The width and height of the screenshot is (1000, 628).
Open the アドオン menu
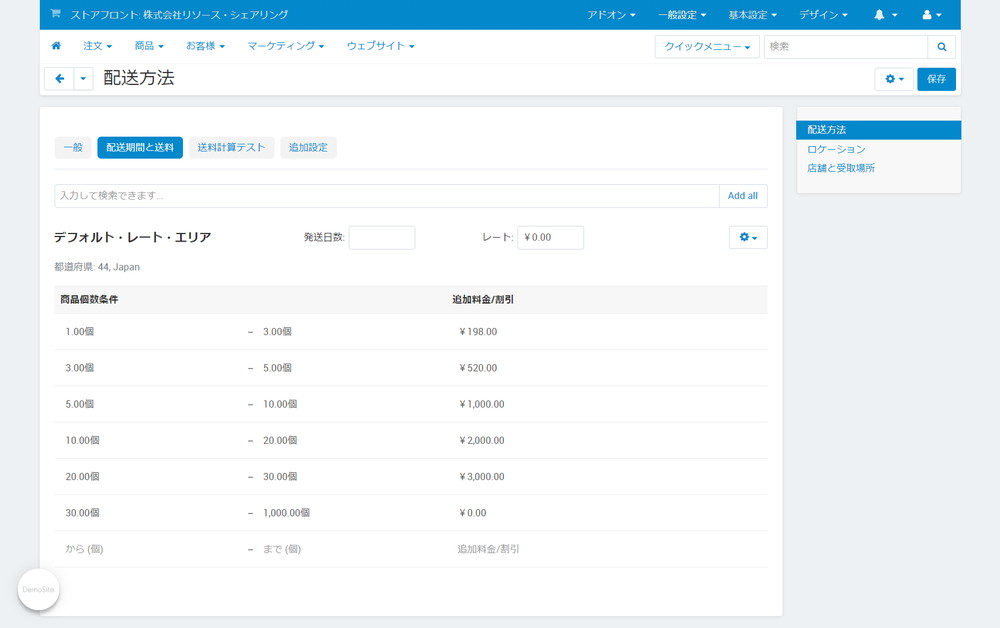[611, 15]
